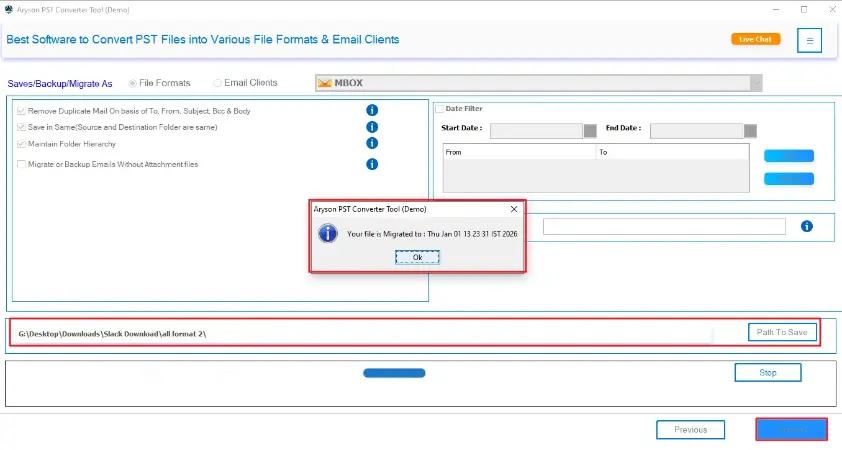This screenshot has width=842, height=450.
Task: Select the File Formats radio button
Action: pos(132,83)
